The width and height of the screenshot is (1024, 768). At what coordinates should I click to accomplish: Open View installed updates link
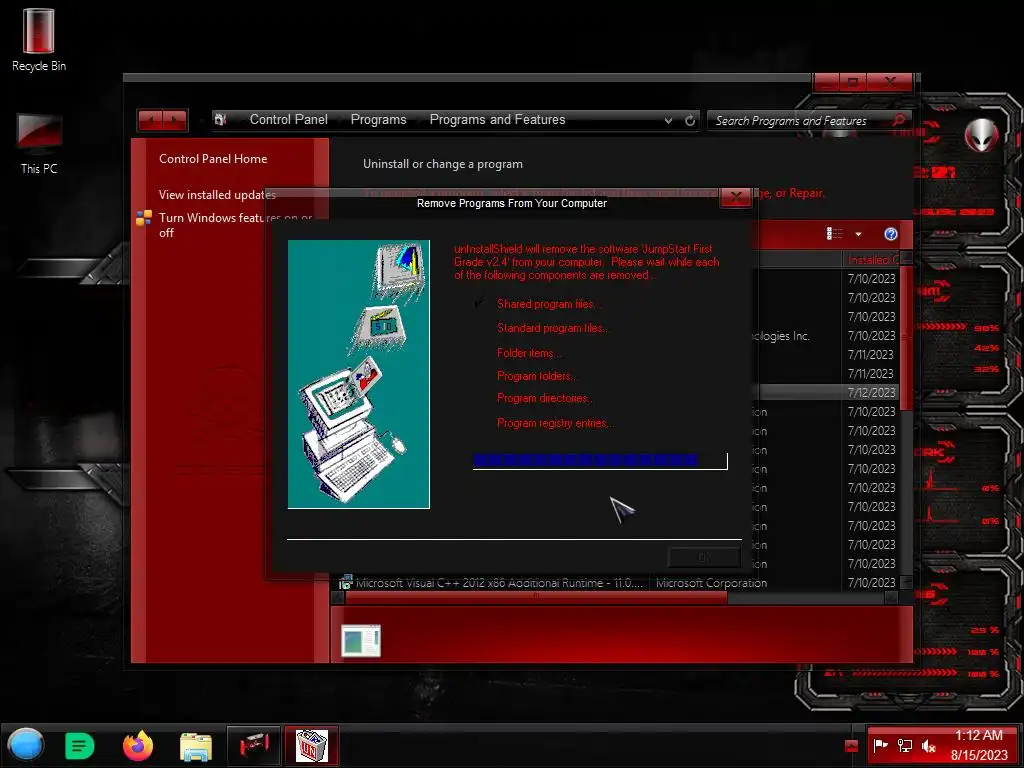click(217, 195)
